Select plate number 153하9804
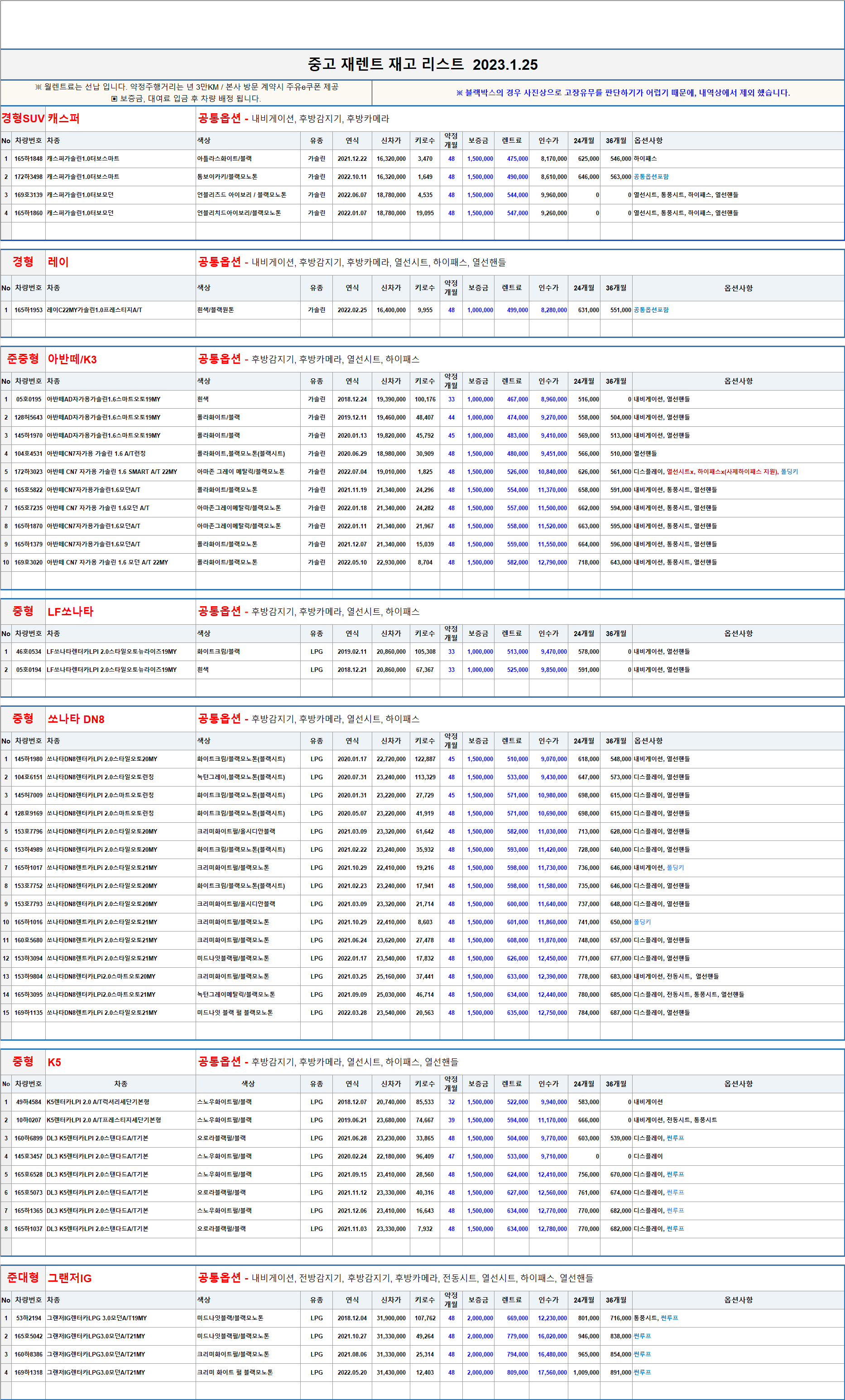The height and width of the screenshot is (1400, 845). point(29,977)
